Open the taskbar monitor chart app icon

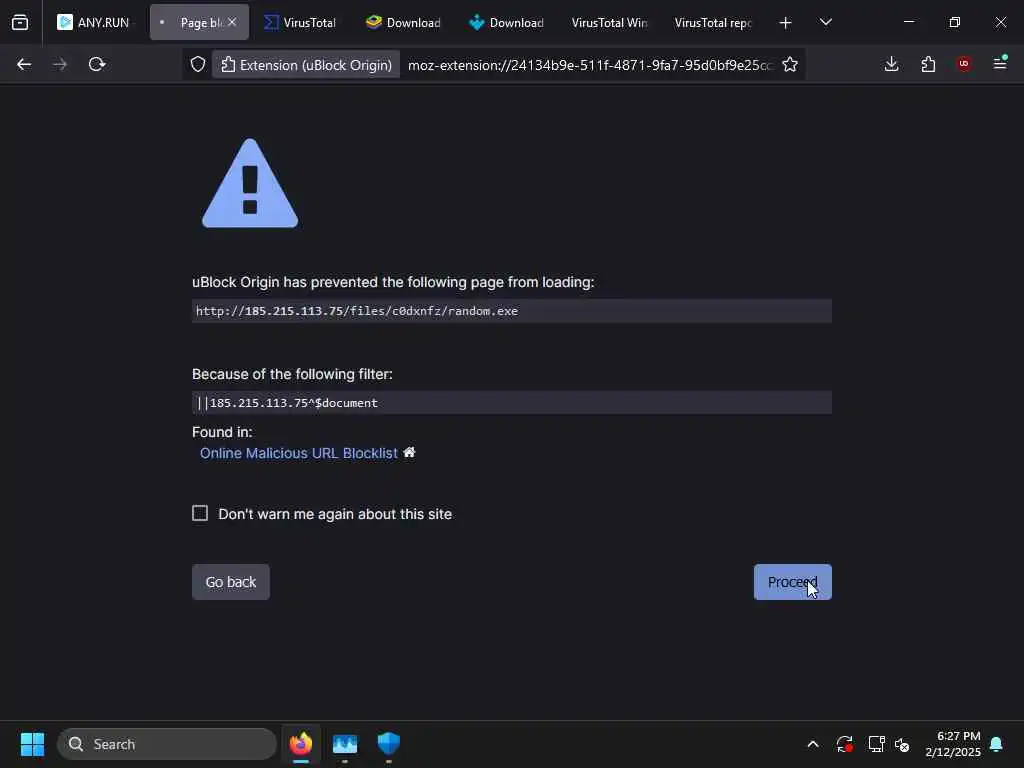click(x=345, y=744)
